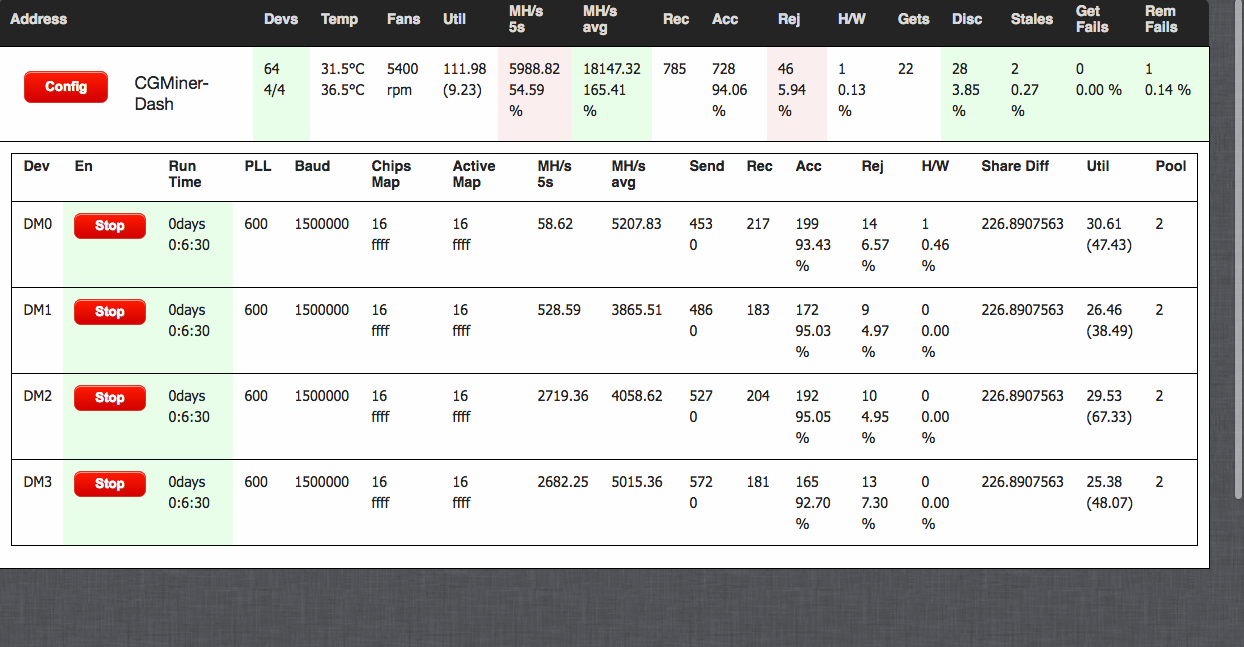Image resolution: width=1244 pixels, height=647 pixels.
Task: Click the Share Diff column header
Action: (1015, 166)
